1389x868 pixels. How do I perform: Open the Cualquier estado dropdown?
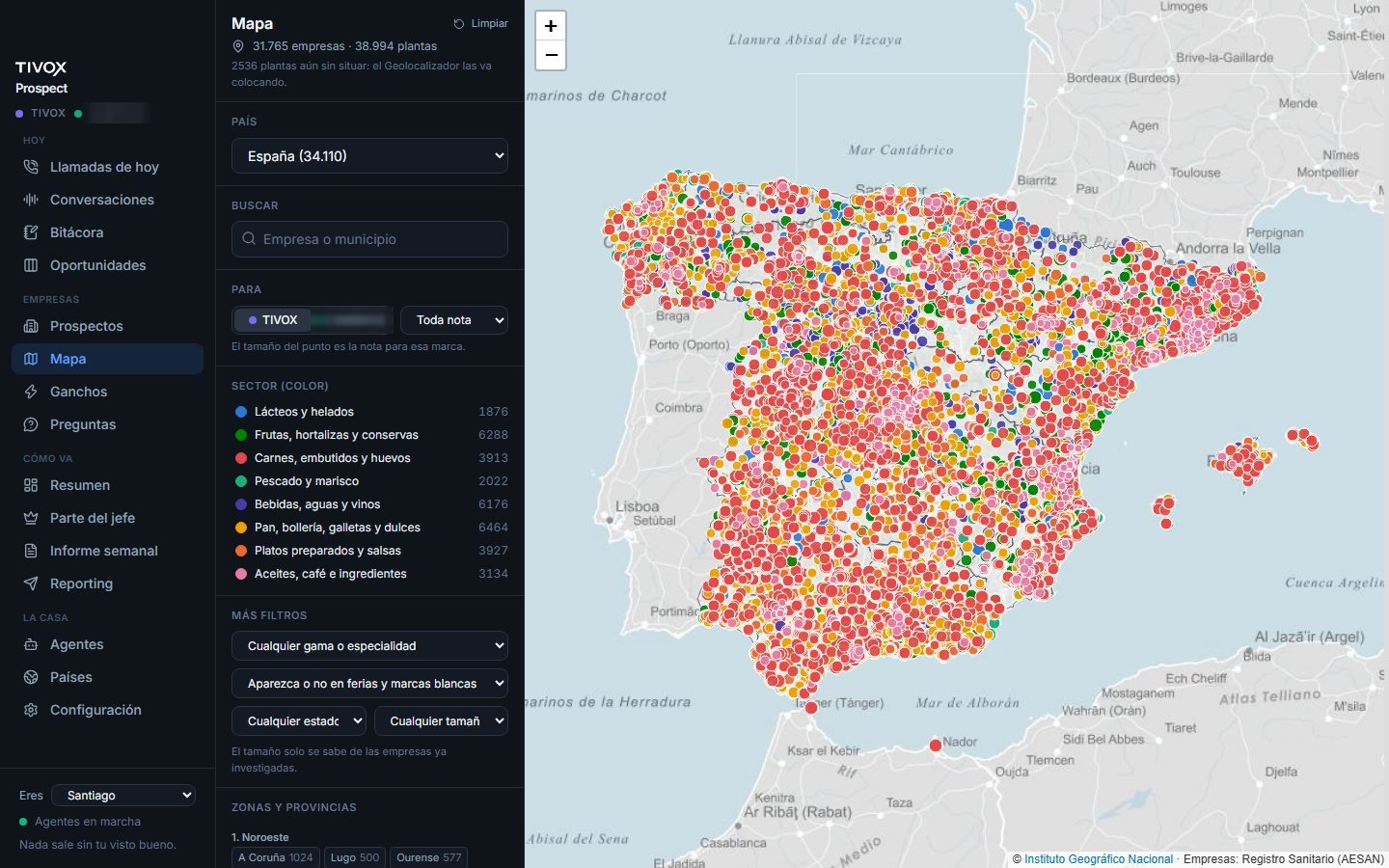[x=299, y=721]
